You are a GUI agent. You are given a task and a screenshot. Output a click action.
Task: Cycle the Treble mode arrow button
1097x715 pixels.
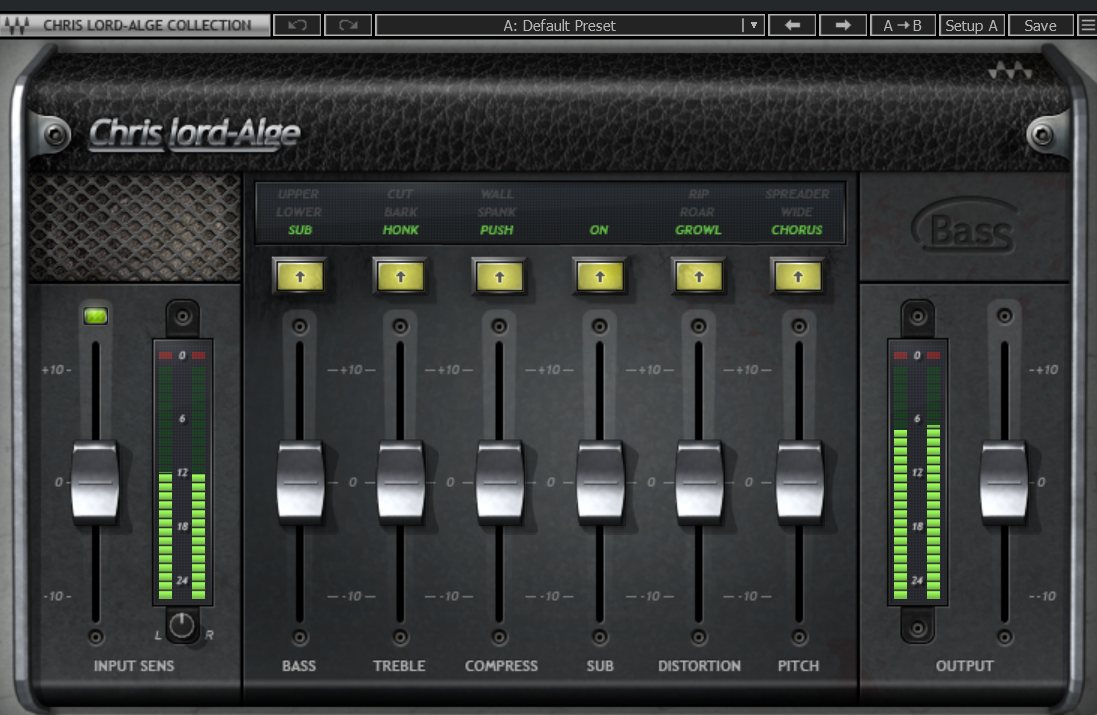click(x=400, y=276)
